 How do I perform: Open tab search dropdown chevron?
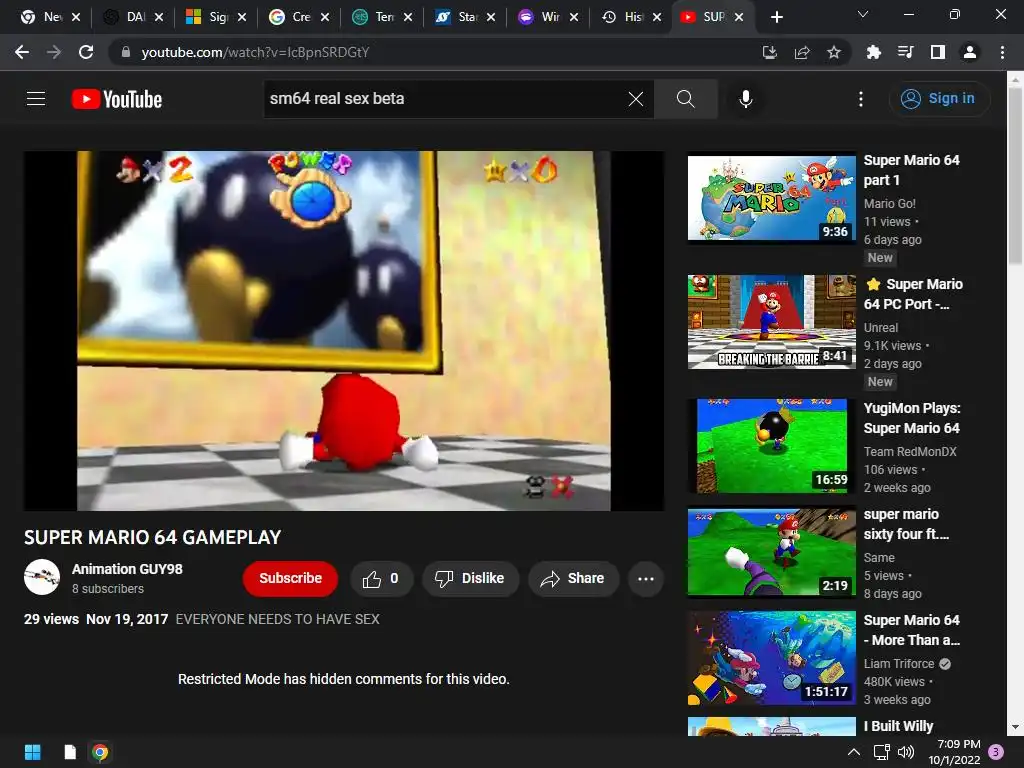863,14
